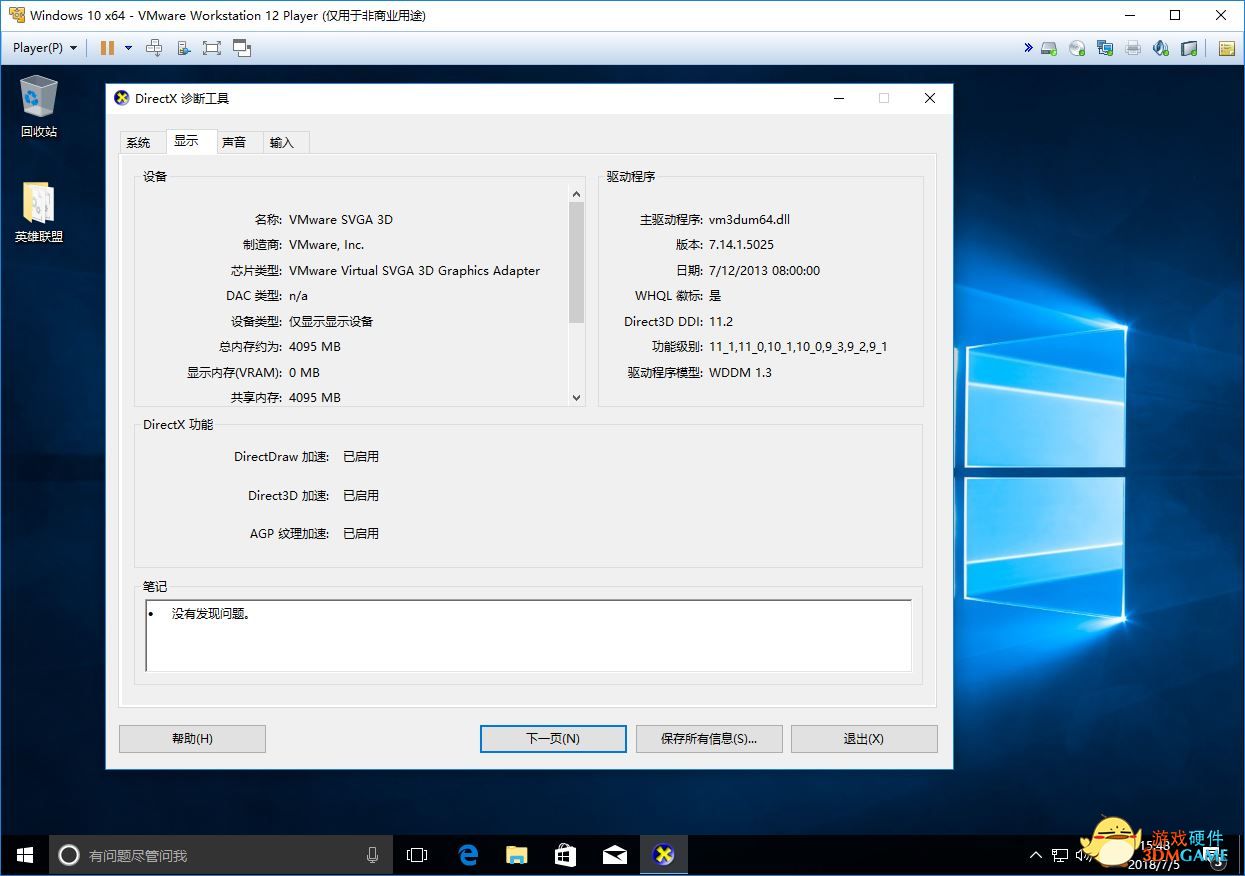
Task: Open the Mail app on taskbar
Action: 614,855
